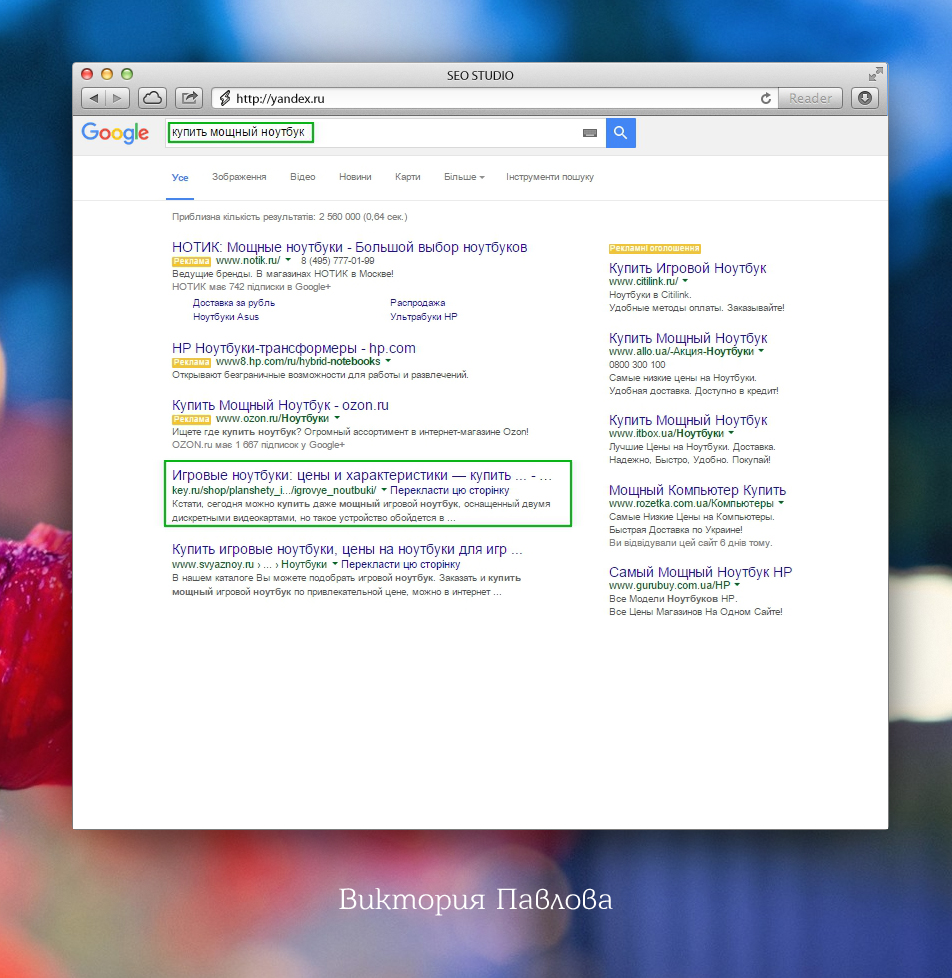
Task: Open the Купить Мощный Ноутбук allo.ua ad
Action: coord(688,338)
